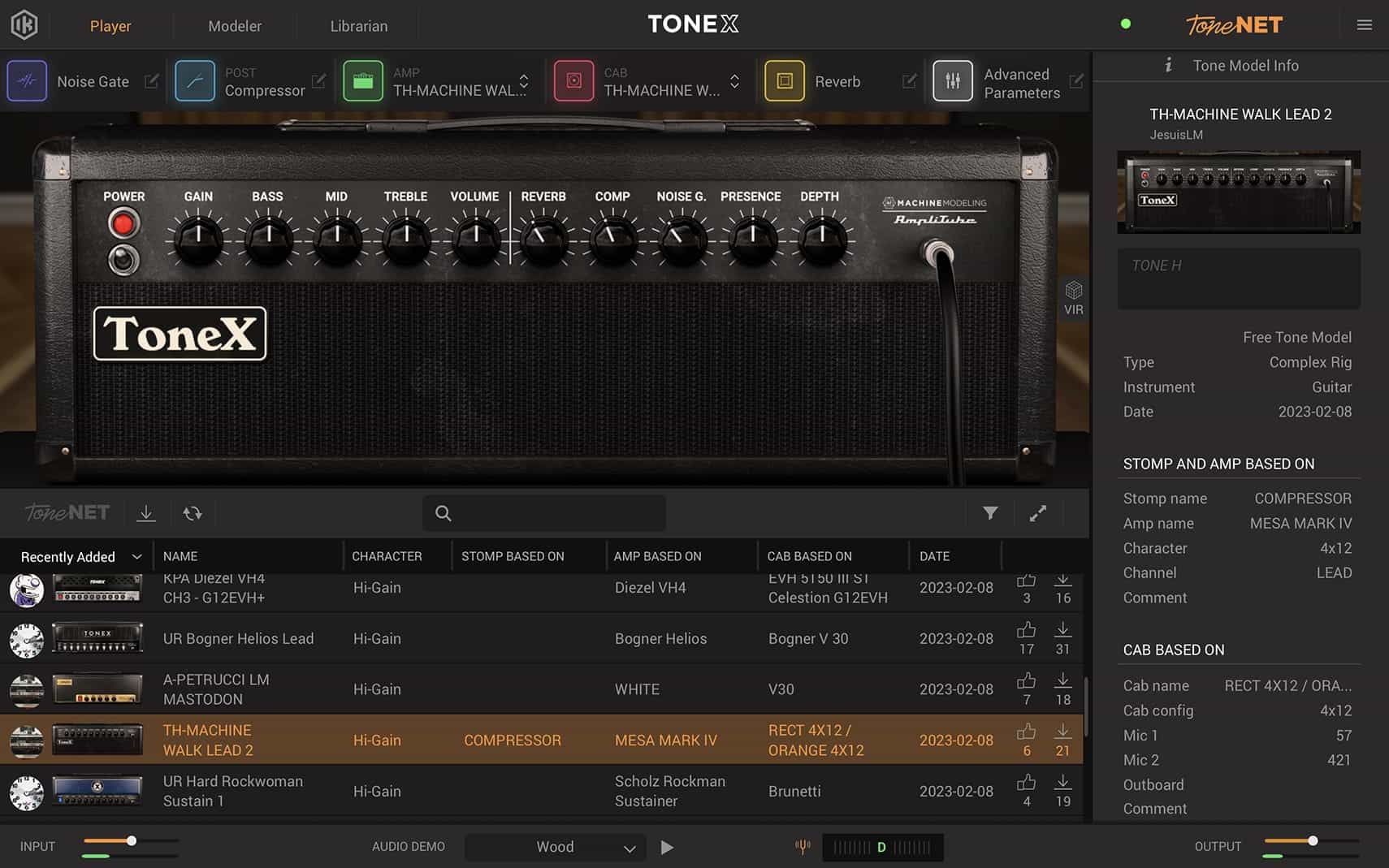
Task: Open the Advanced Parameters mixer icon
Action: click(953, 81)
